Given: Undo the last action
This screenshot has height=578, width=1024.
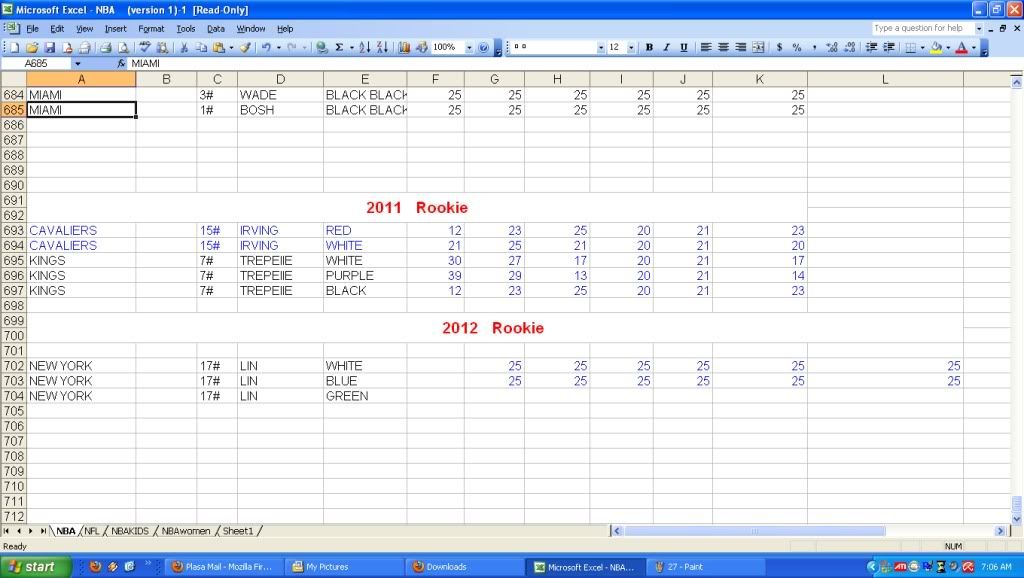Looking at the screenshot, I should [x=266, y=47].
